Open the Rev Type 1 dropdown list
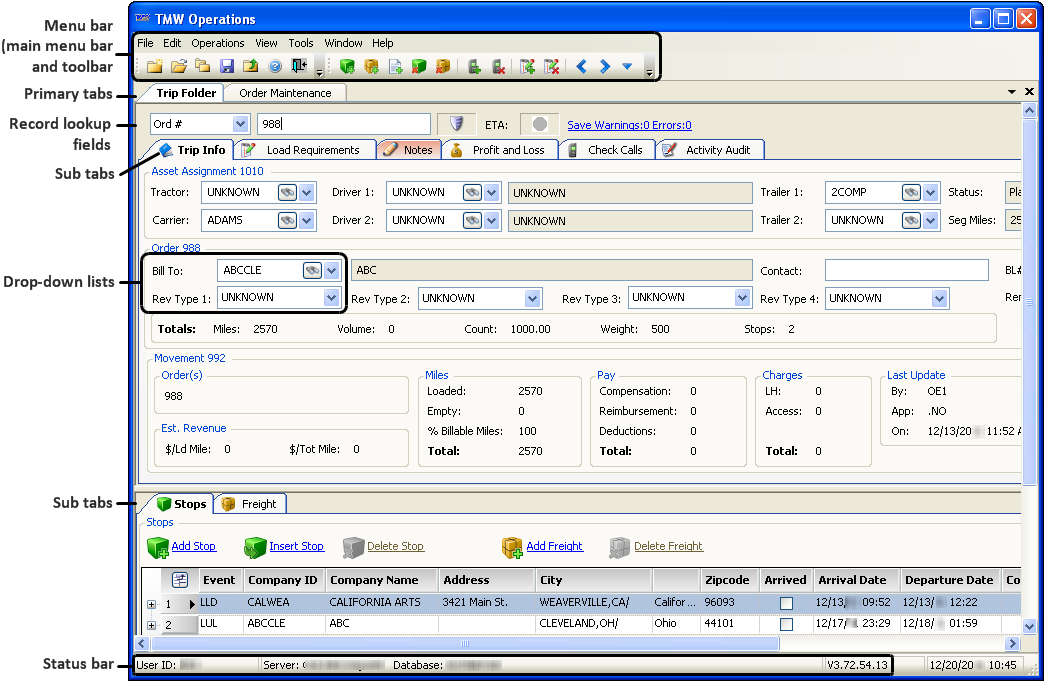Viewport: 1047px width, 683px height. click(332, 298)
